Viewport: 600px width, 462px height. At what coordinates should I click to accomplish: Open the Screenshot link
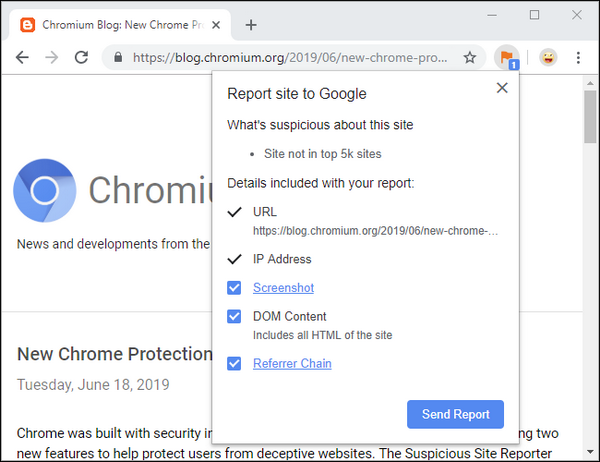(283, 288)
